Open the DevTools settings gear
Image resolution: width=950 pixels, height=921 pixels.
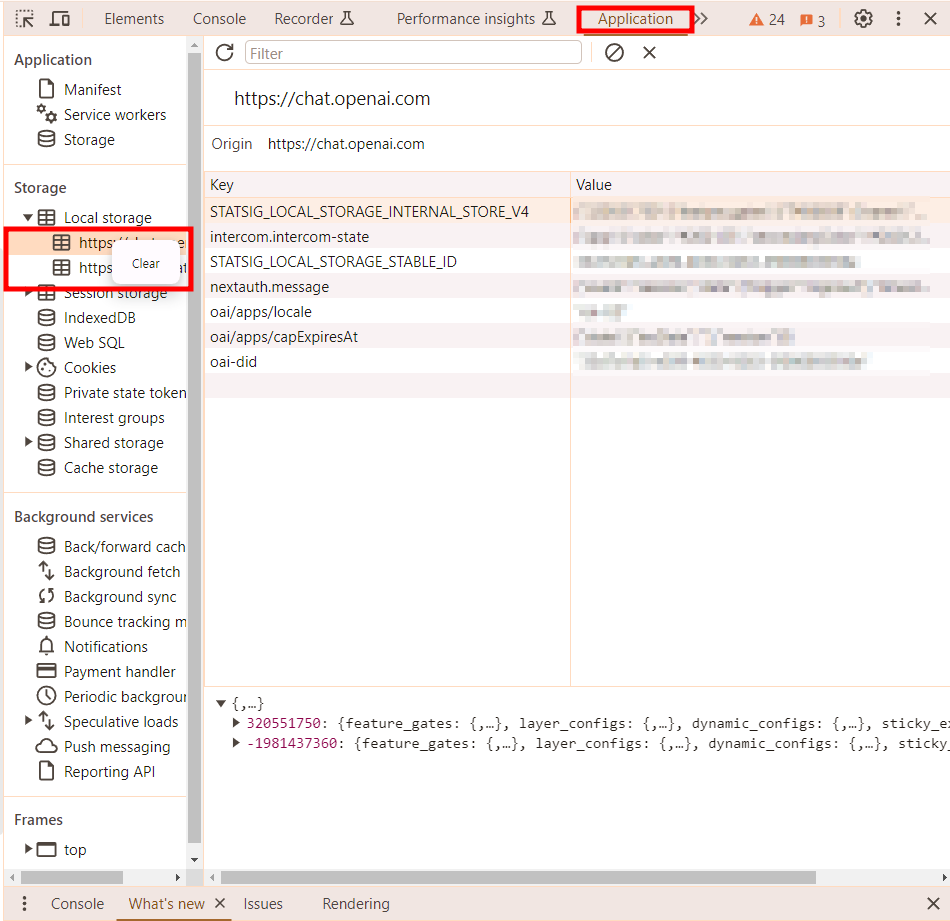863,19
